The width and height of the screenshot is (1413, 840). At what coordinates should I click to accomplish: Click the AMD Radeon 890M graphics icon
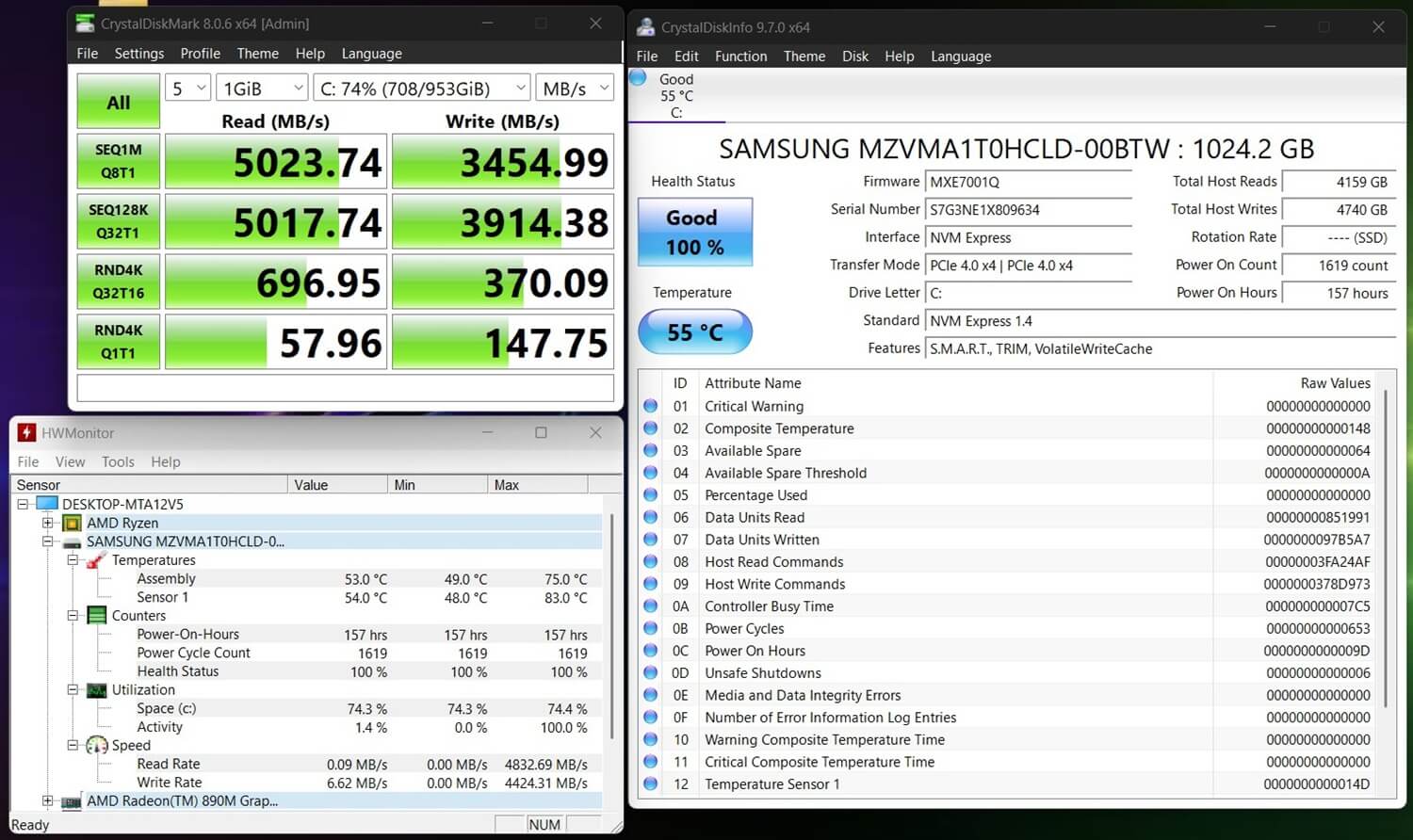click(73, 801)
